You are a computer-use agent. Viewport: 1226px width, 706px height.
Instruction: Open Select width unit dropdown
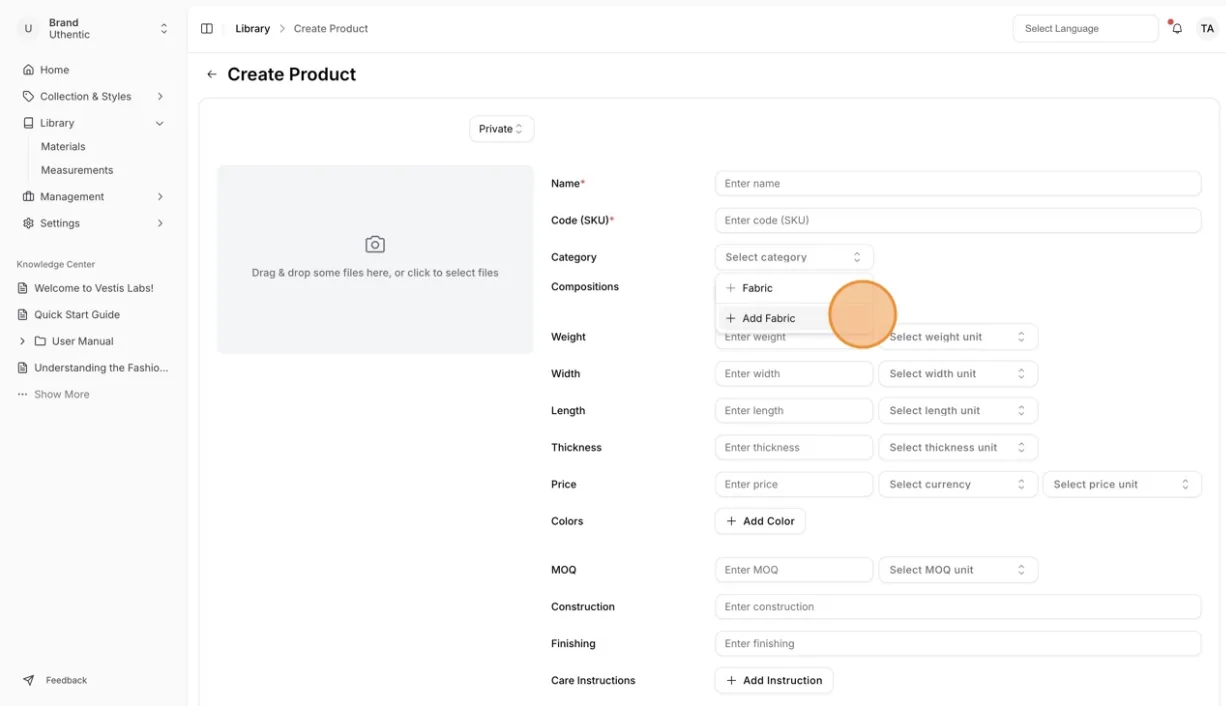point(958,374)
